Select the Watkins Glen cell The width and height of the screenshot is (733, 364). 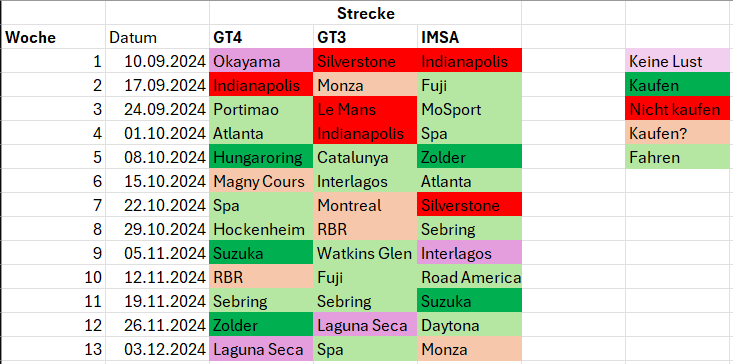365,253
